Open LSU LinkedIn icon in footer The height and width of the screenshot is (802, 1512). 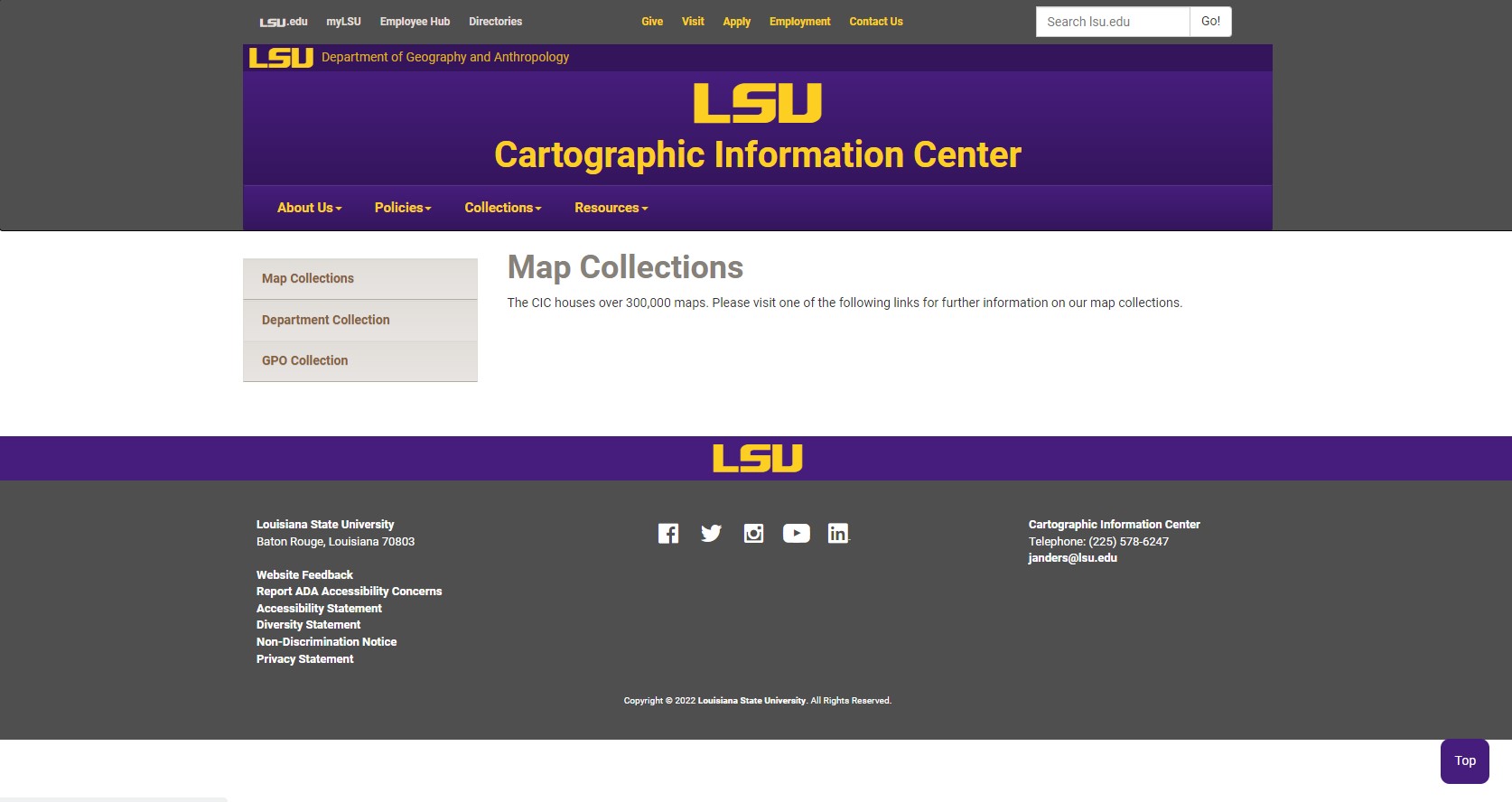(838, 534)
